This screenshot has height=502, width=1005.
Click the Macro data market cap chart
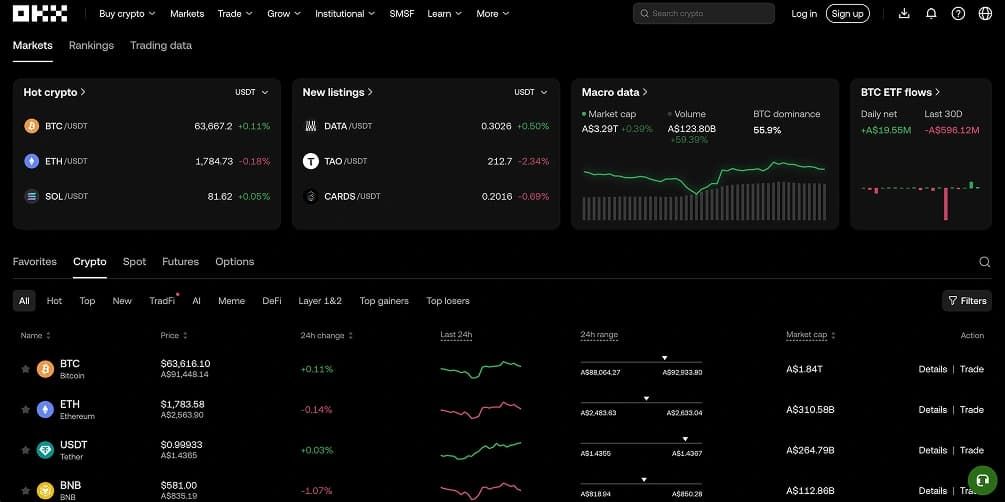click(704, 190)
